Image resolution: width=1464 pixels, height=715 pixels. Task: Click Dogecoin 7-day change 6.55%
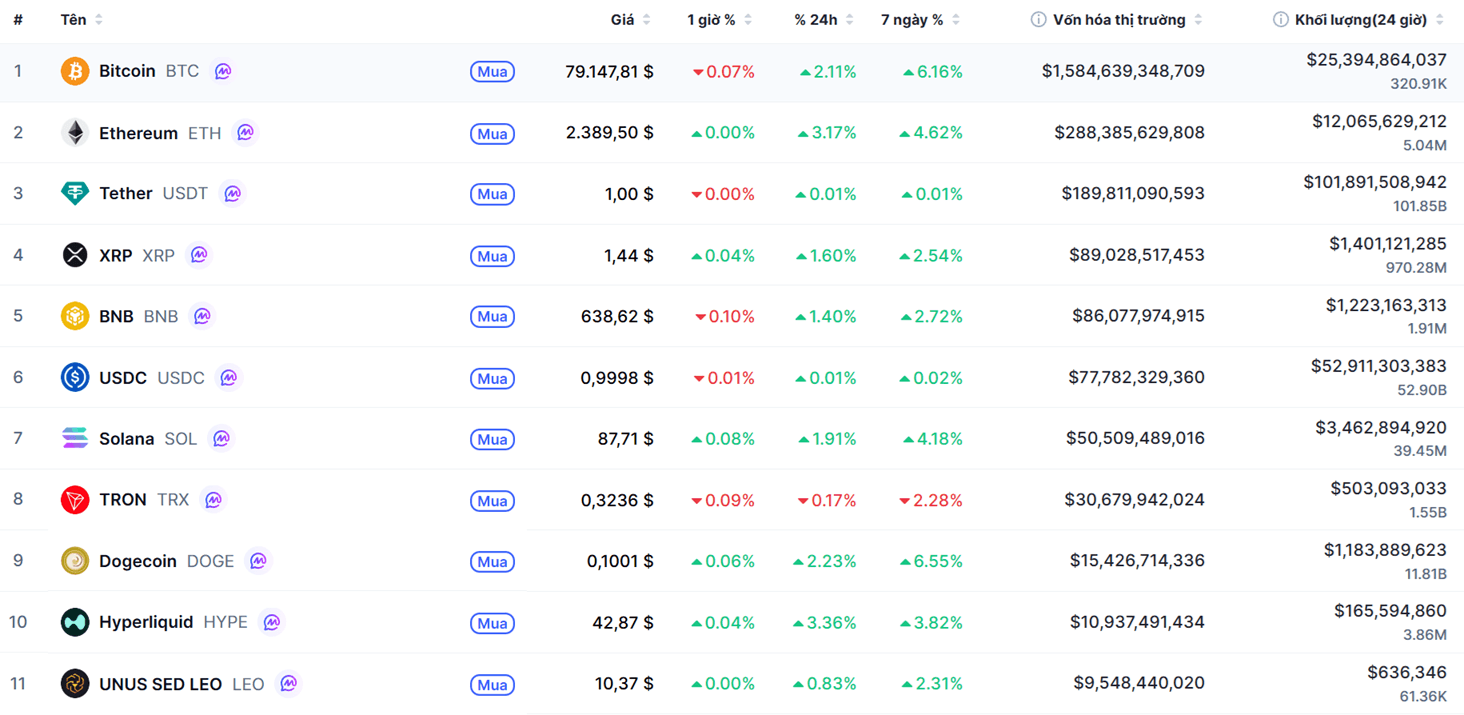[x=930, y=561]
